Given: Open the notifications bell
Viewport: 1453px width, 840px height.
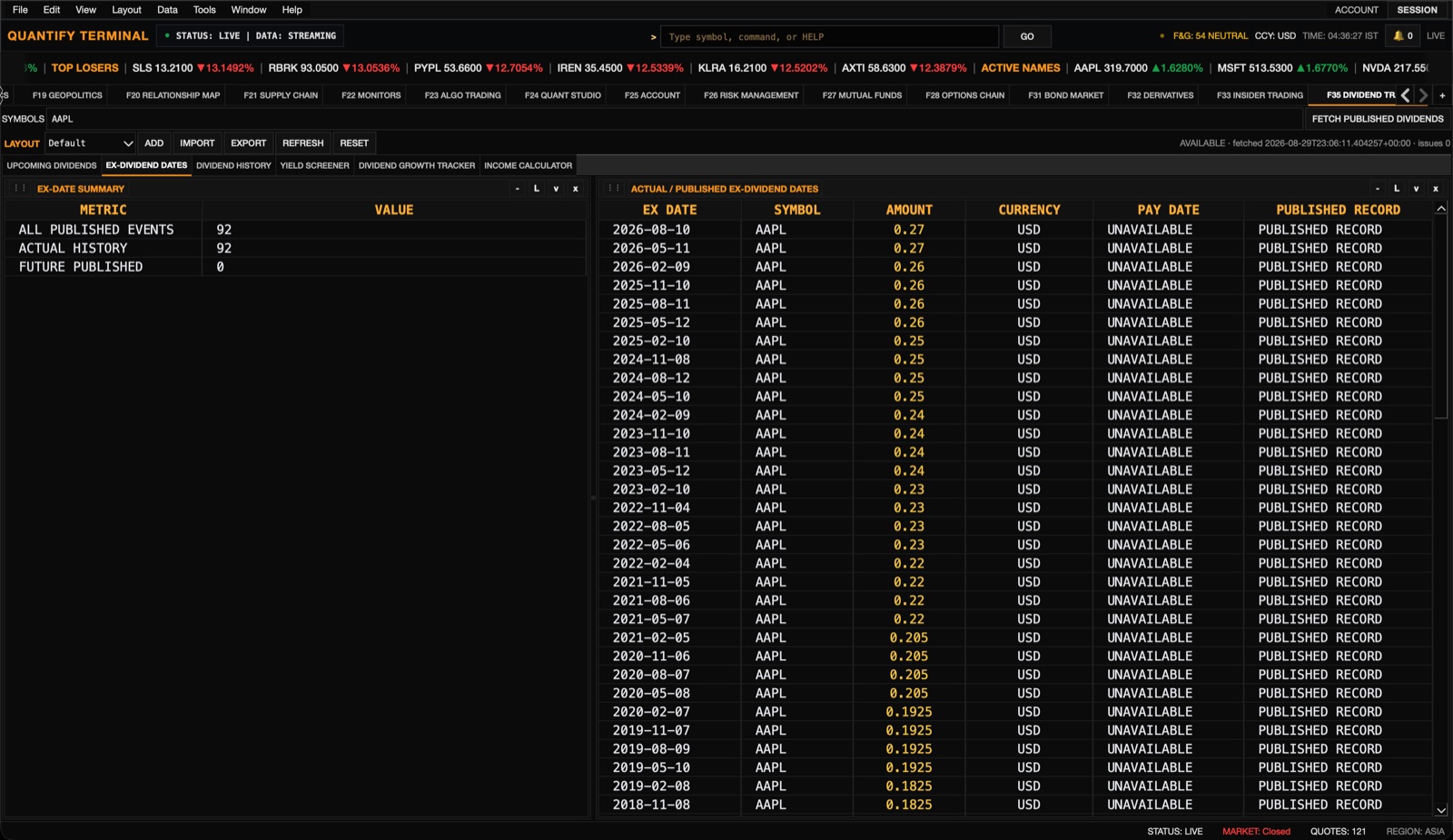Looking at the screenshot, I should coord(1403,36).
